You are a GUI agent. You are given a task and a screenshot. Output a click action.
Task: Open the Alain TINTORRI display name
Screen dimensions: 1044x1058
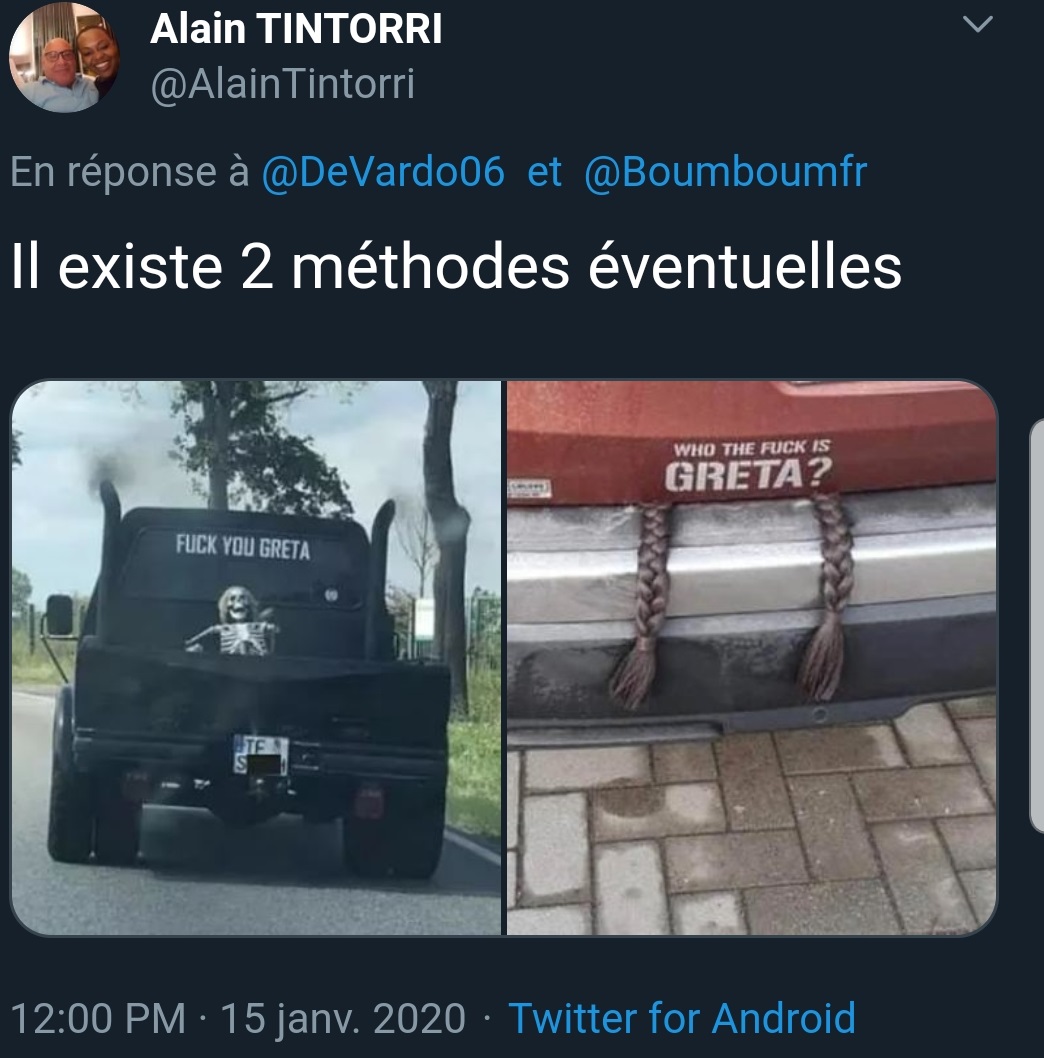(x=296, y=29)
